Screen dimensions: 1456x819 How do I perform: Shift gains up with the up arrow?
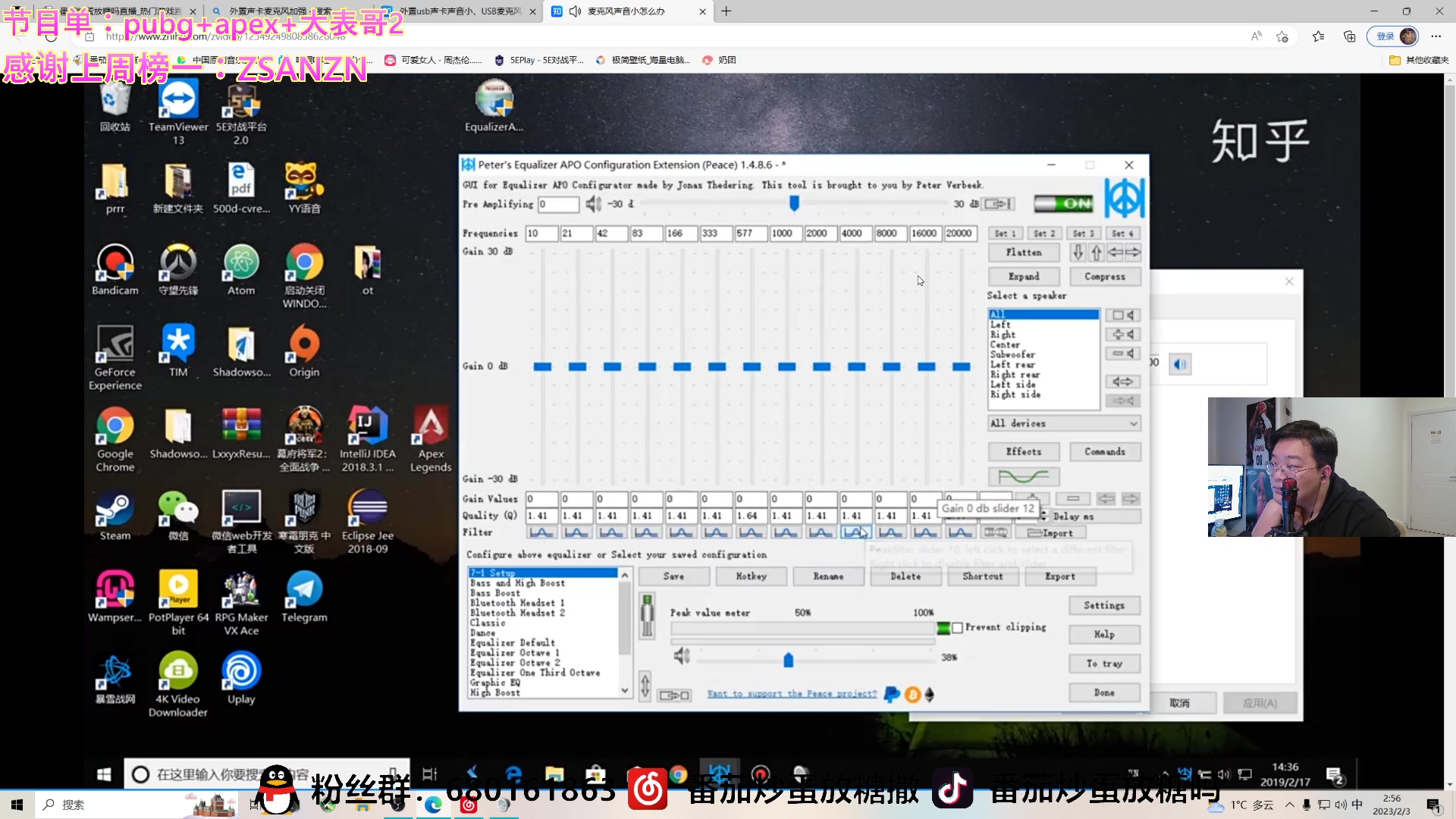point(1096,253)
